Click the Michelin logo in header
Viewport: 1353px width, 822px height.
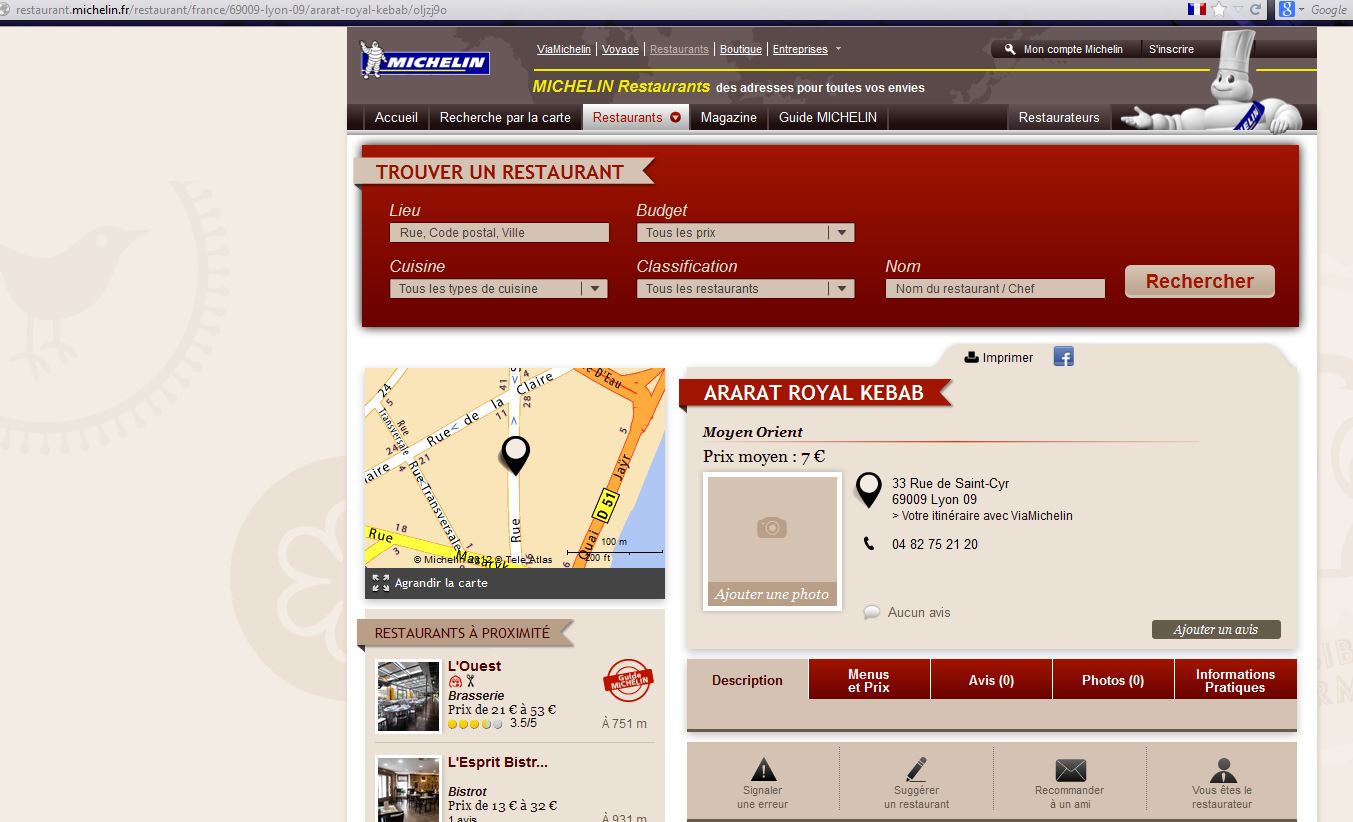(x=424, y=63)
